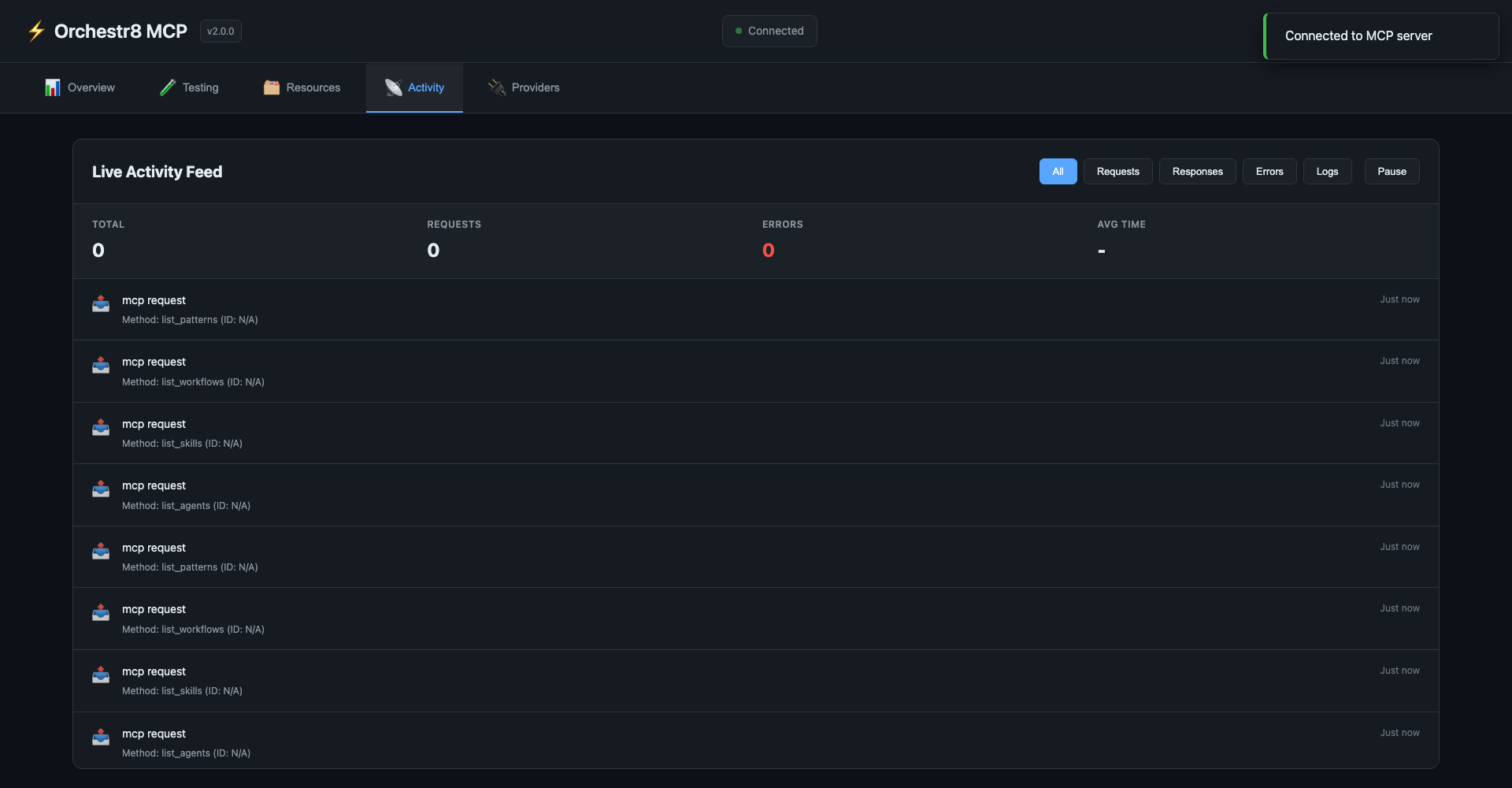1512x788 pixels.
Task: Click the Live Activity Feed heading
Action: tap(157, 172)
